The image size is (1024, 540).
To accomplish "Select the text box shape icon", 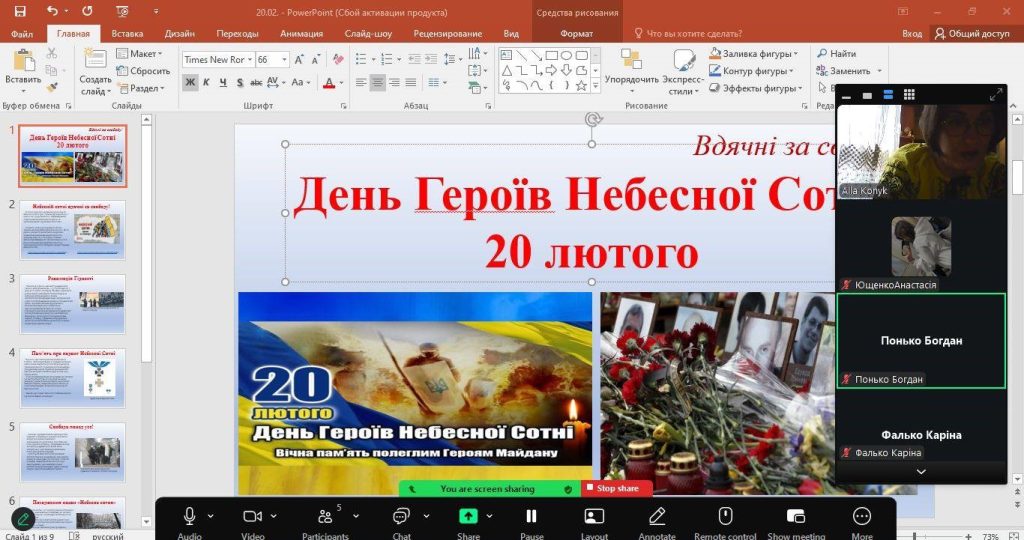I will tap(506, 56).
